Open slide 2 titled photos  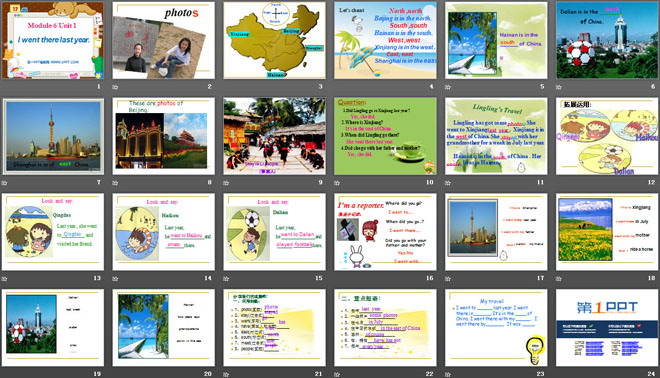164,40
